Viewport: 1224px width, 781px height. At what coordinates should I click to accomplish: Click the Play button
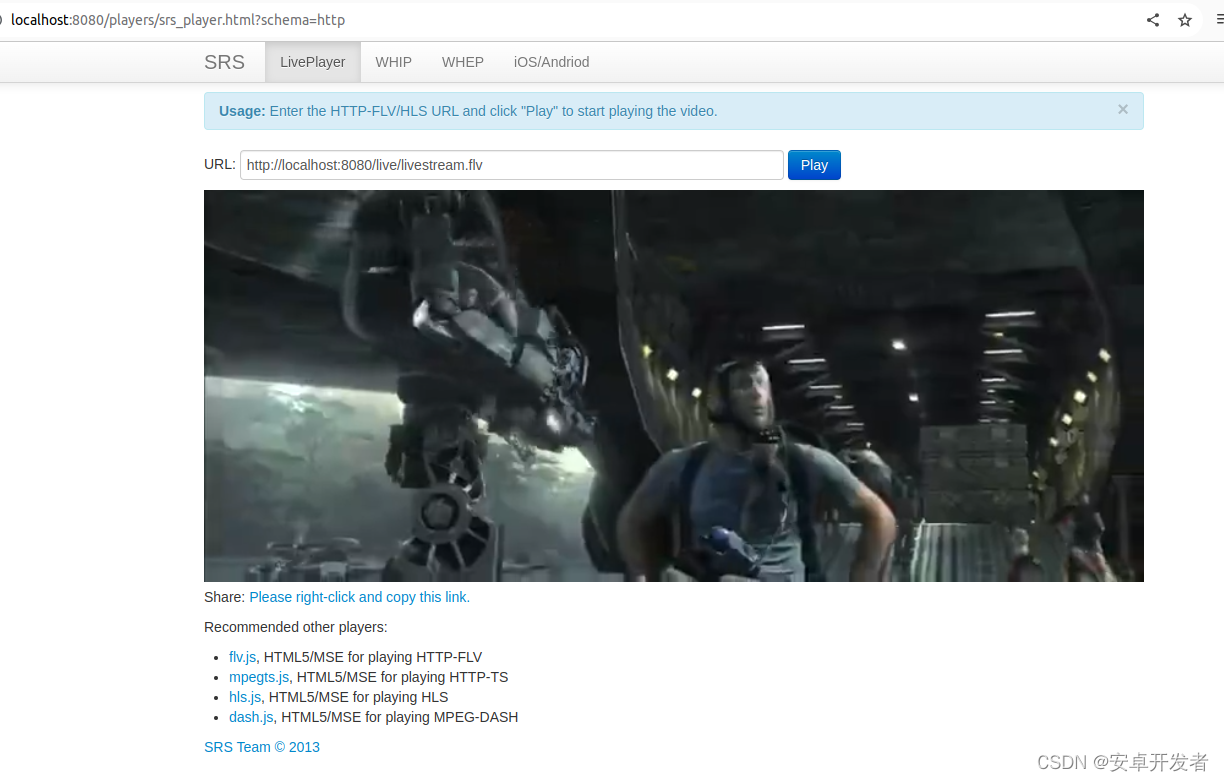(x=814, y=165)
